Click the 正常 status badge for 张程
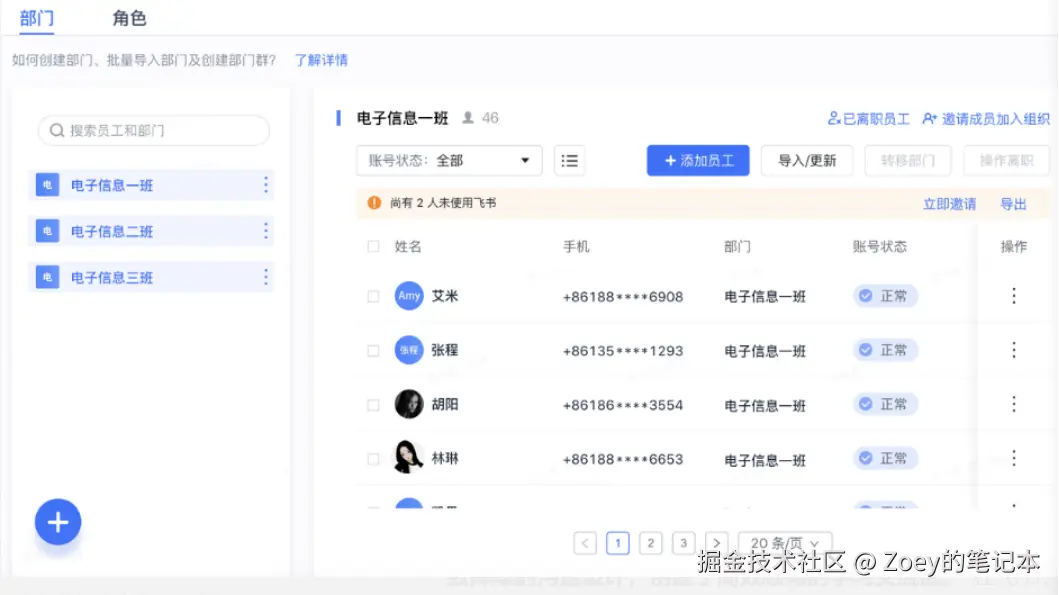The width and height of the screenshot is (1059, 595). (885, 350)
